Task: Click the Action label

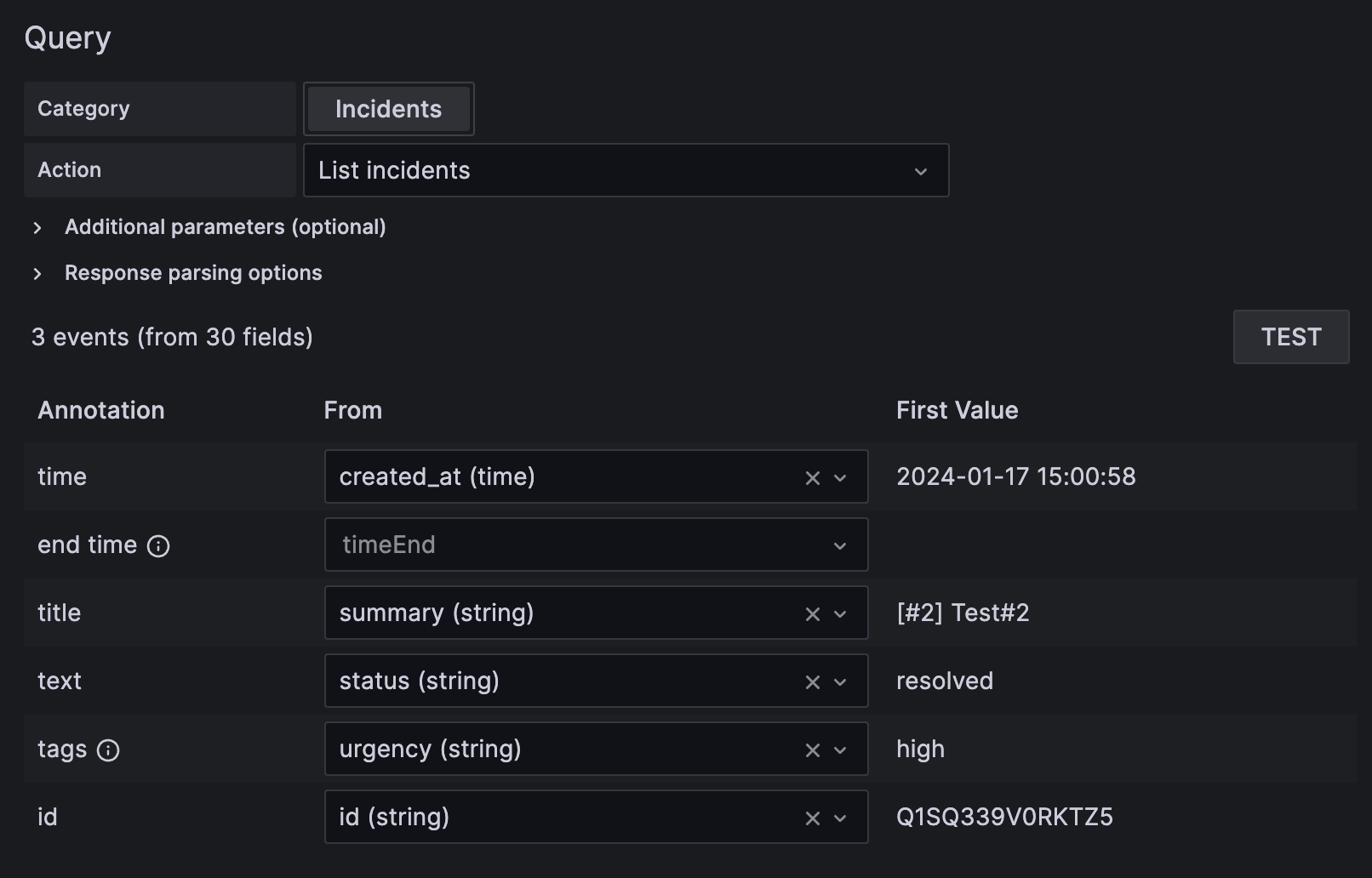Action: (68, 170)
